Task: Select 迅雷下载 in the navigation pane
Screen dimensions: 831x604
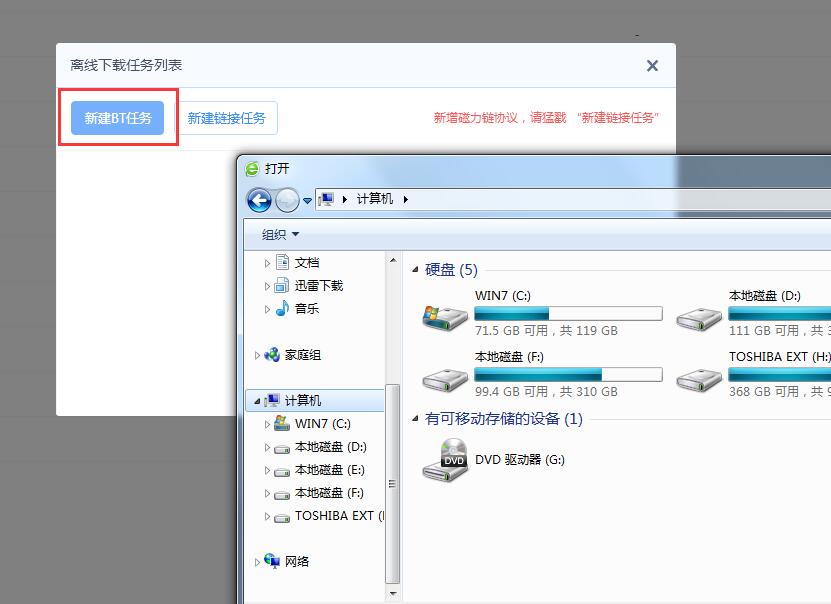Action: pos(319,286)
